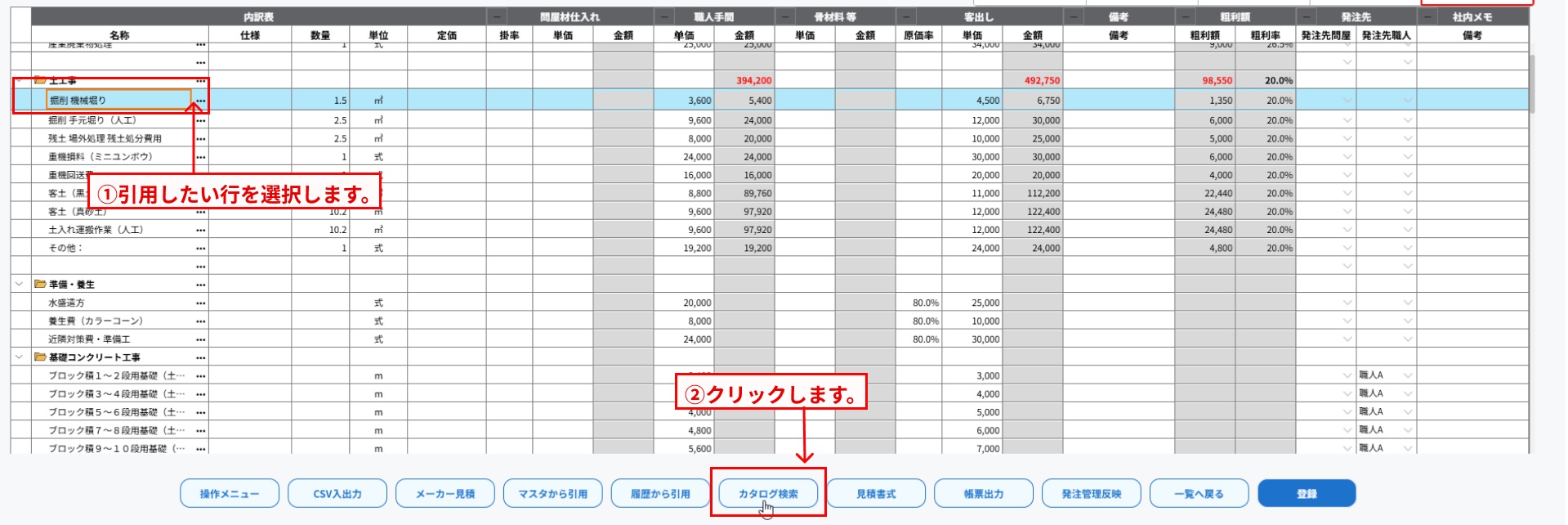Click the 帳票出力 button
1568x525 pixels.
click(984, 494)
